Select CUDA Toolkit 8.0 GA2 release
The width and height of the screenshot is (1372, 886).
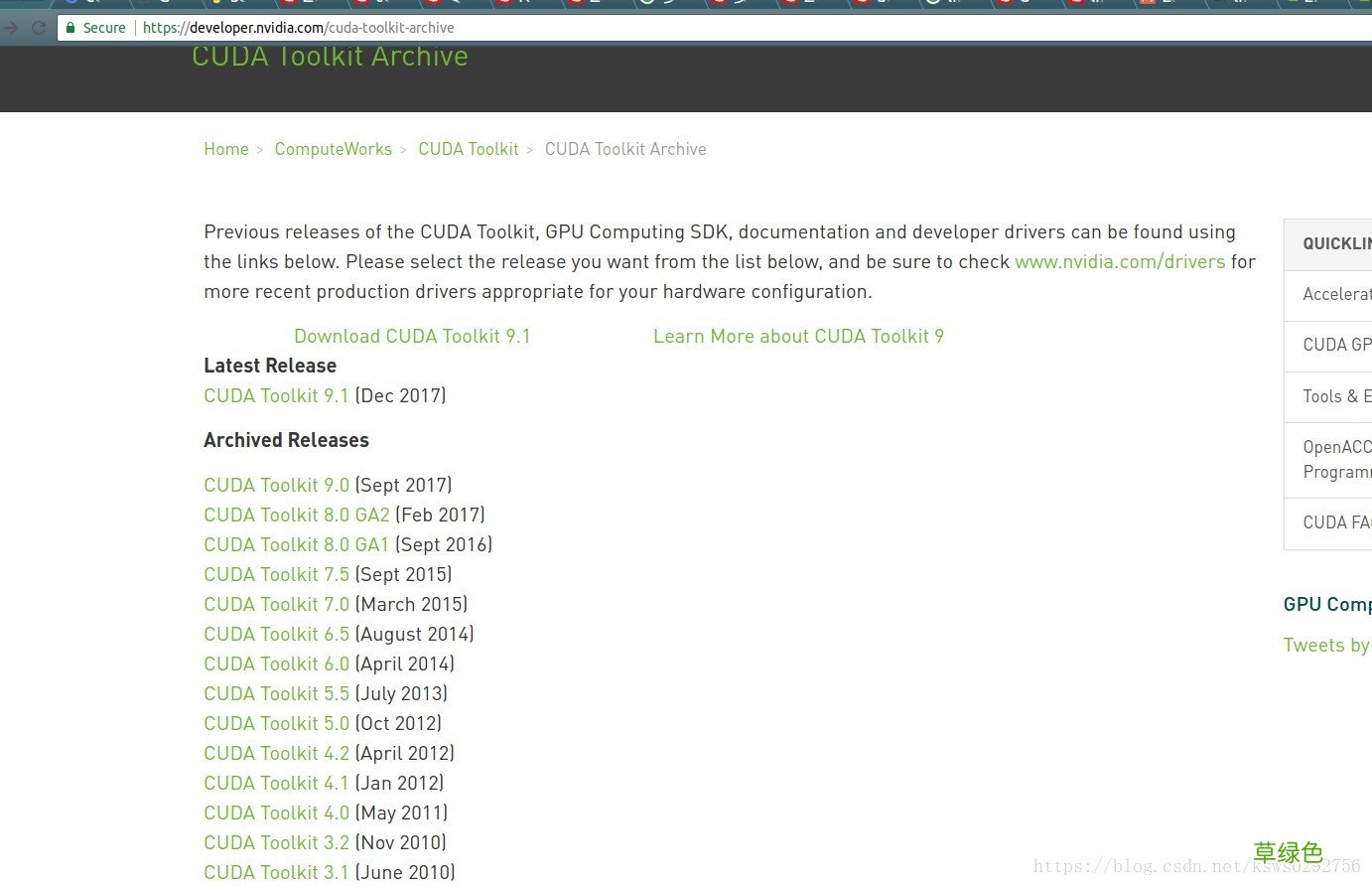click(297, 516)
